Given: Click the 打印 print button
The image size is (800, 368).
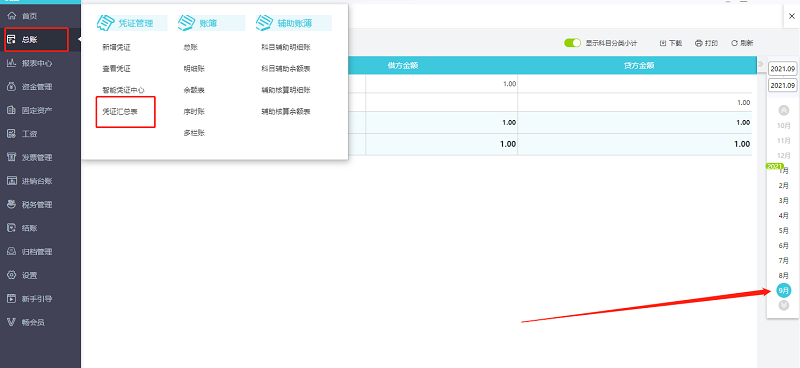Looking at the screenshot, I should (707, 43).
